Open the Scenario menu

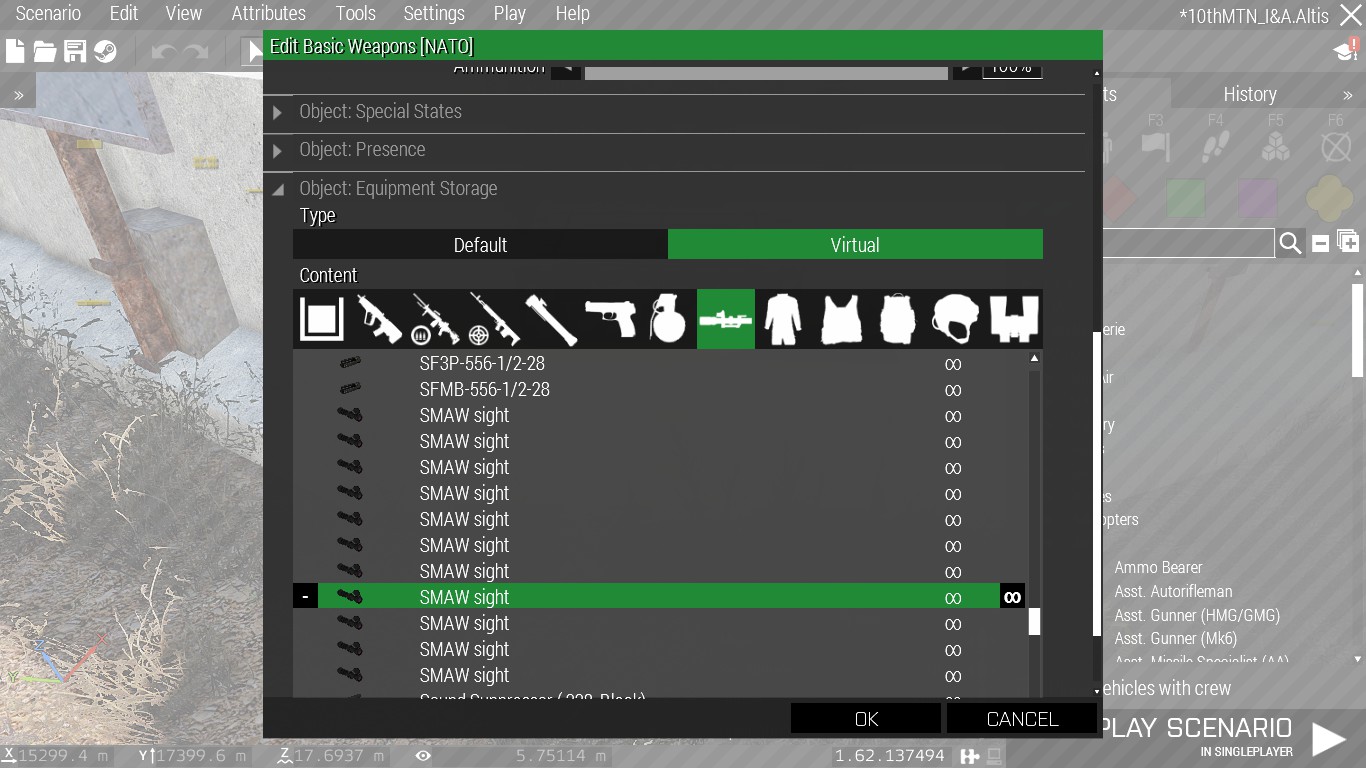point(48,14)
